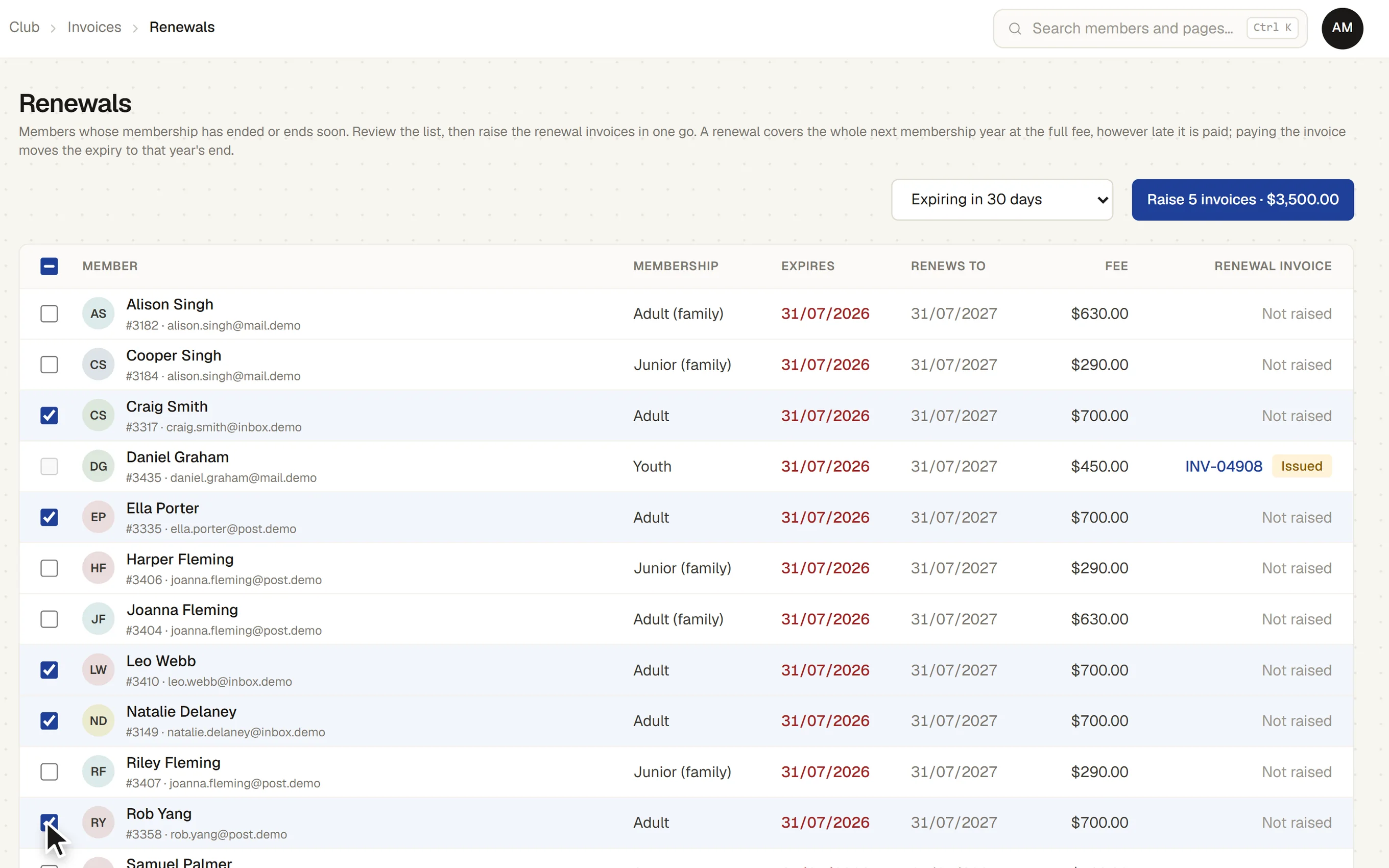Check Harper Fleming's row checkbox
Screen dimensions: 1389x868
coord(50,568)
